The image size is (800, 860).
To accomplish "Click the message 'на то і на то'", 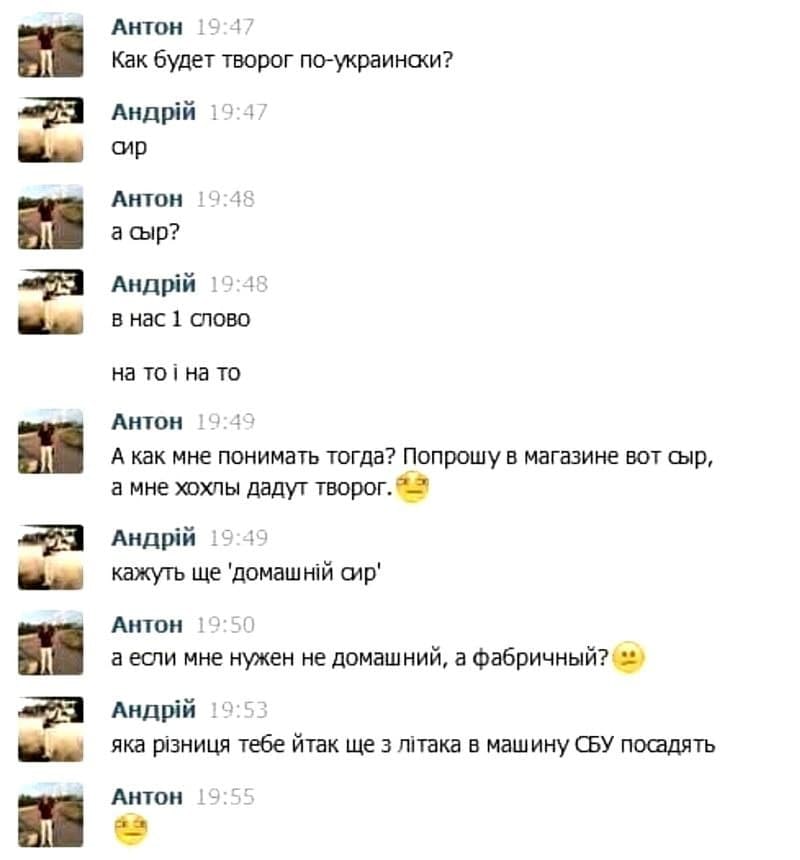I will (x=176, y=373).
